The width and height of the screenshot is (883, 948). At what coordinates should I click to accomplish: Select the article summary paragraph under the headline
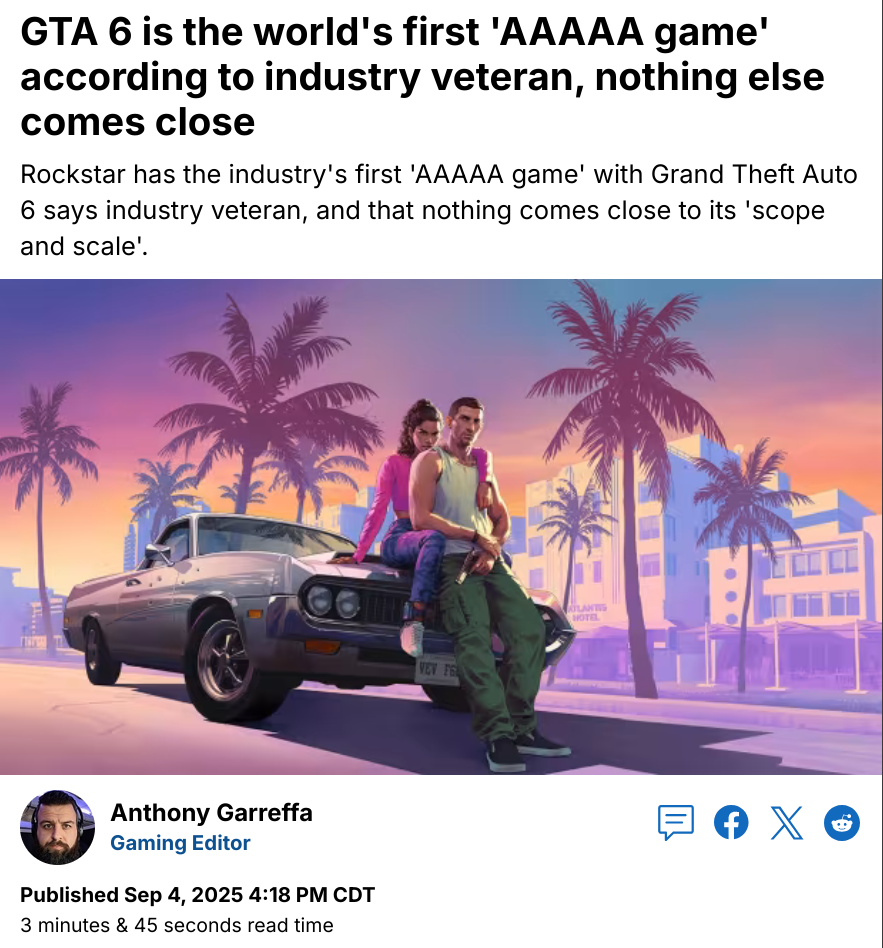(x=438, y=210)
